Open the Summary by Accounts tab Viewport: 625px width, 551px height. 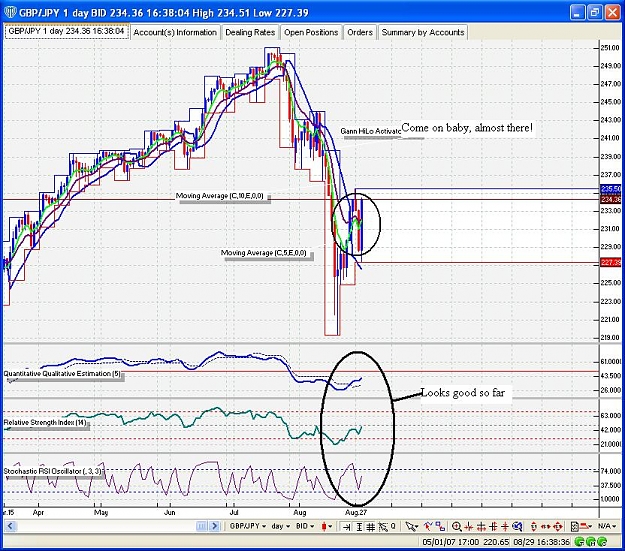coord(423,32)
